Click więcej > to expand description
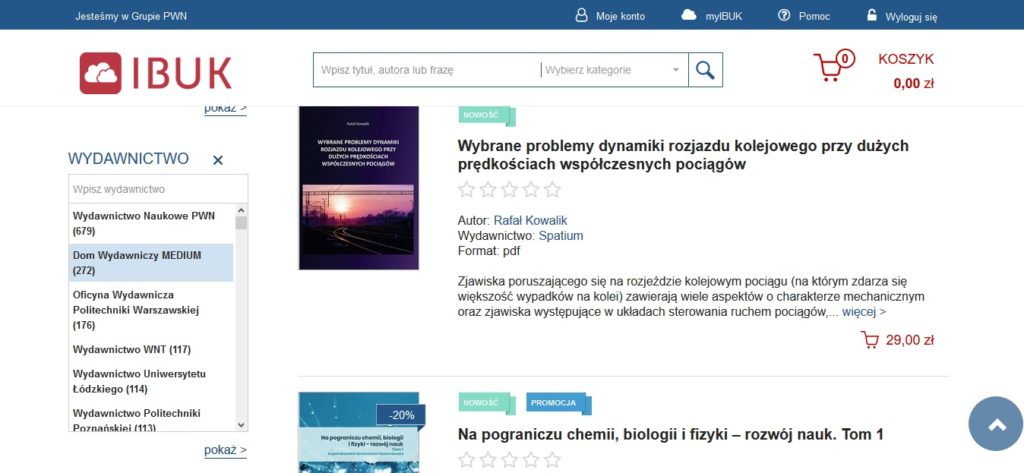Screen dimensions: 1024x473 [x=864, y=312]
